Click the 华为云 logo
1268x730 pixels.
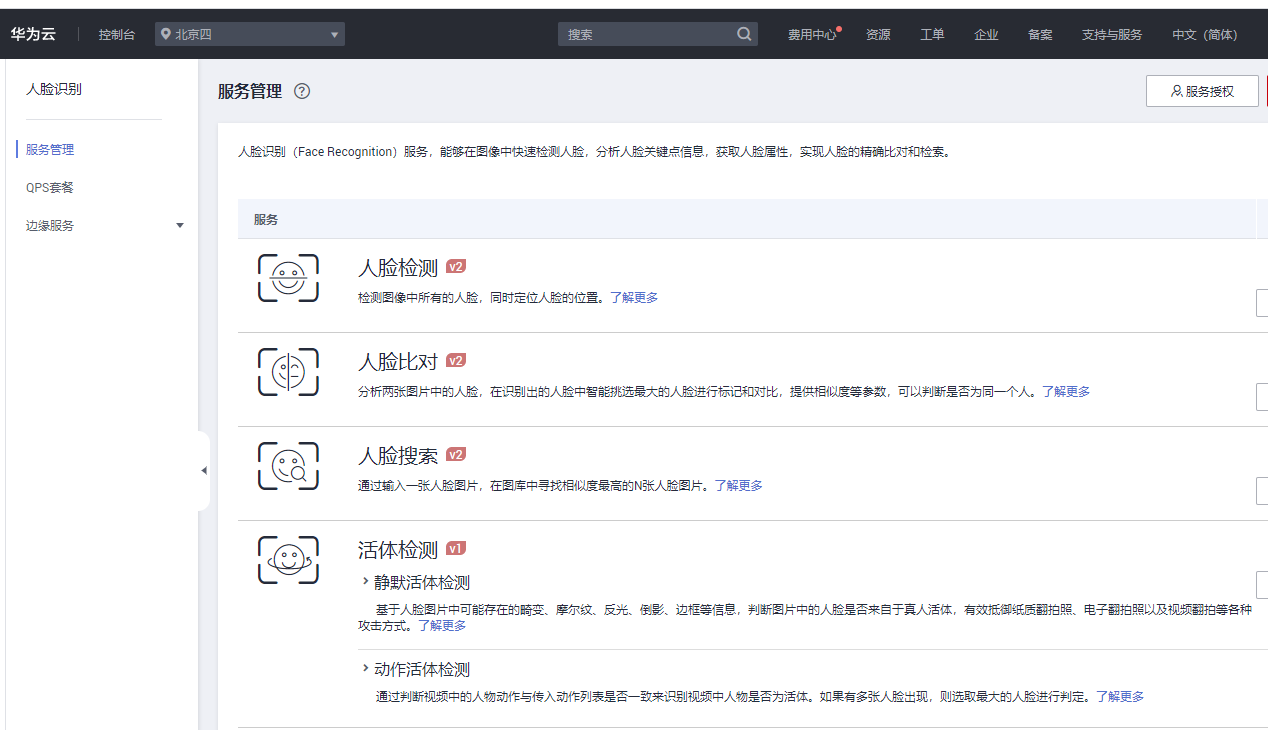[x=33, y=34]
